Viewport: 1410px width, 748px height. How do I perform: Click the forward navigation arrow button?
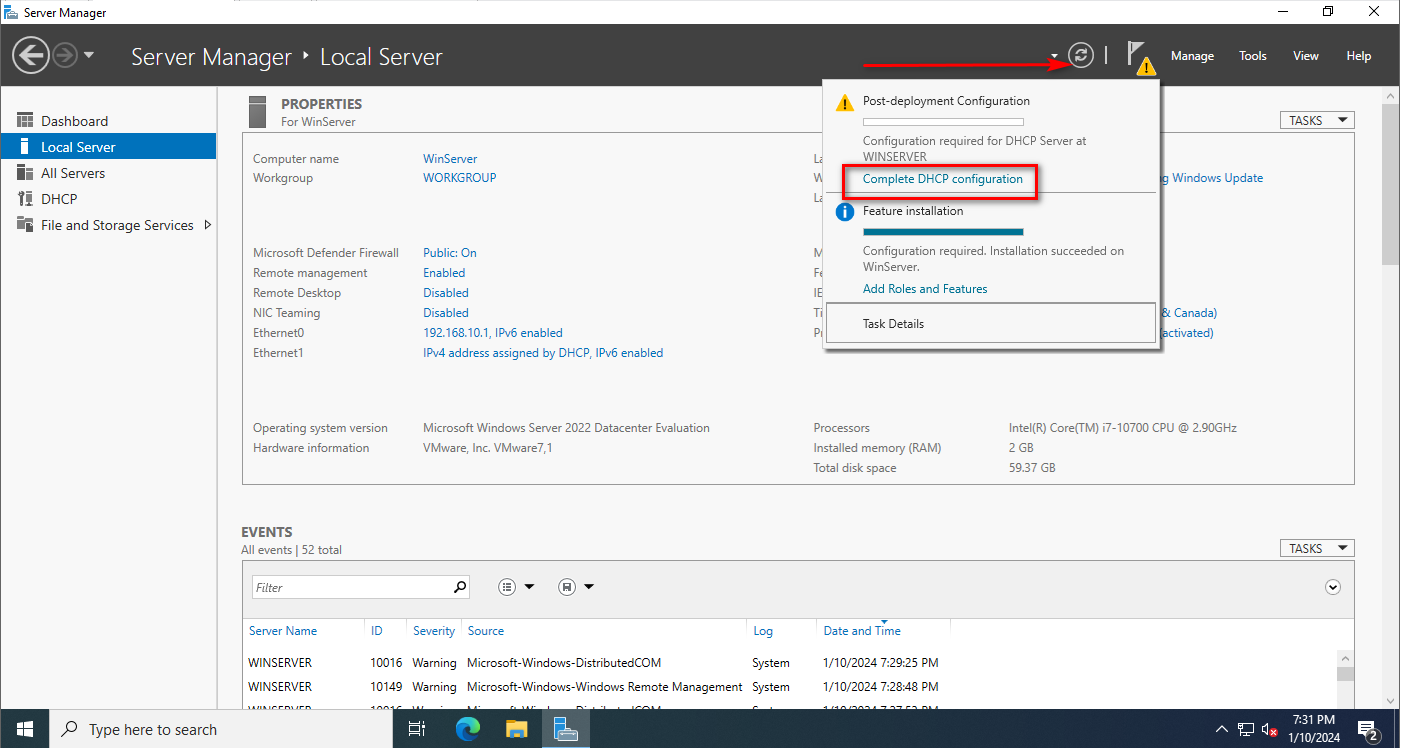pyautogui.click(x=65, y=55)
